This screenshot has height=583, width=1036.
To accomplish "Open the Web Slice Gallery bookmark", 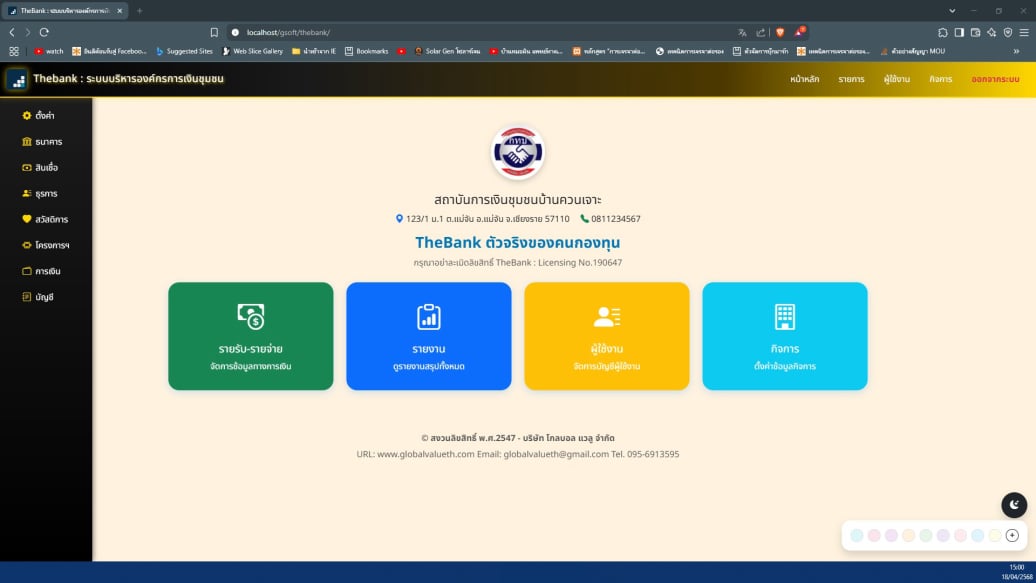I will tap(252, 51).
